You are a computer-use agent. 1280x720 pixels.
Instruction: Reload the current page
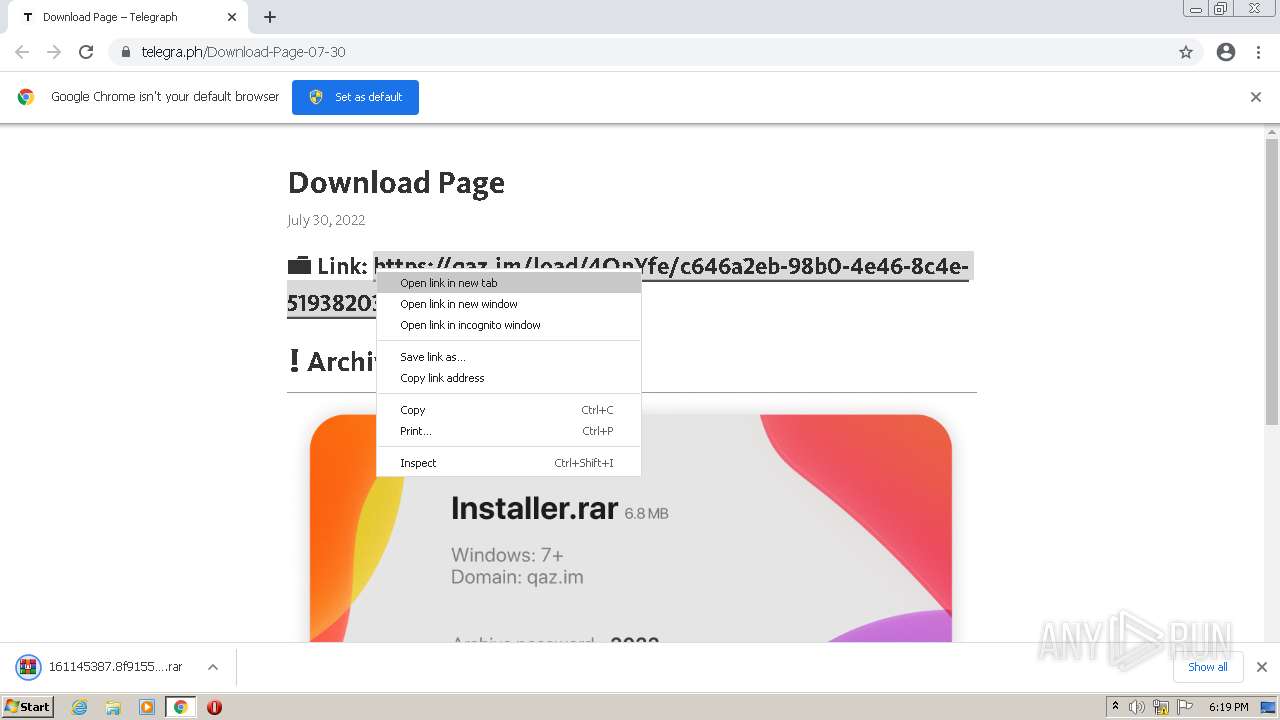click(86, 52)
